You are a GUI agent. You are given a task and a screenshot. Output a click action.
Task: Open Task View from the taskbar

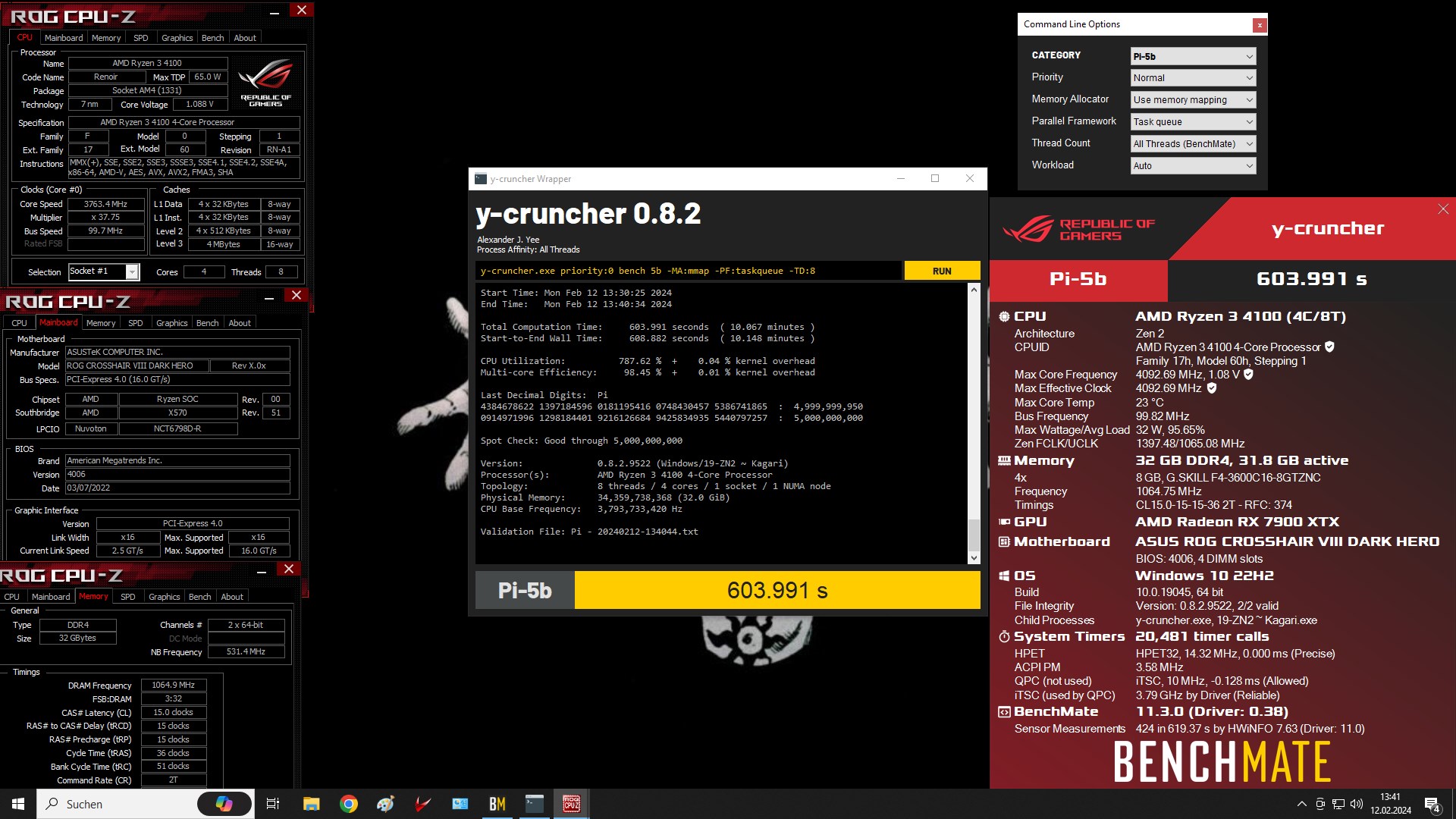click(273, 804)
